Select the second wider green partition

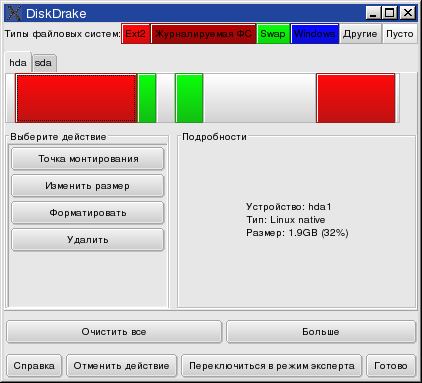[x=189, y=98]
